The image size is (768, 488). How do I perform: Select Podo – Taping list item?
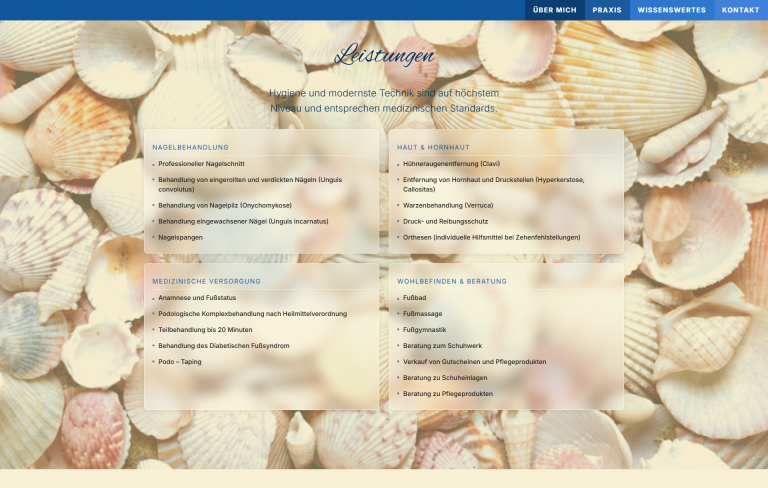tap(180, 362)
